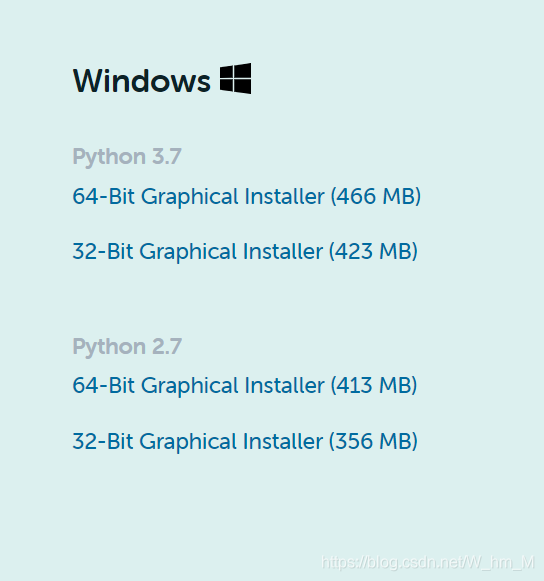Image resolution: width=544 pixels, height=581 pixels.
Task: Get the 32-bit installer under Python 2.7
Action: pos(245,441)
